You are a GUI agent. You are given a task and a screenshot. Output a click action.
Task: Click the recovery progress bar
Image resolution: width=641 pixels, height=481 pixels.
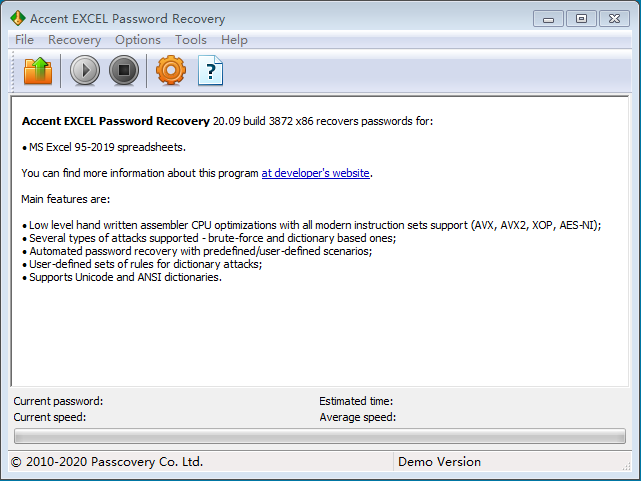click(x=320, y=436)
